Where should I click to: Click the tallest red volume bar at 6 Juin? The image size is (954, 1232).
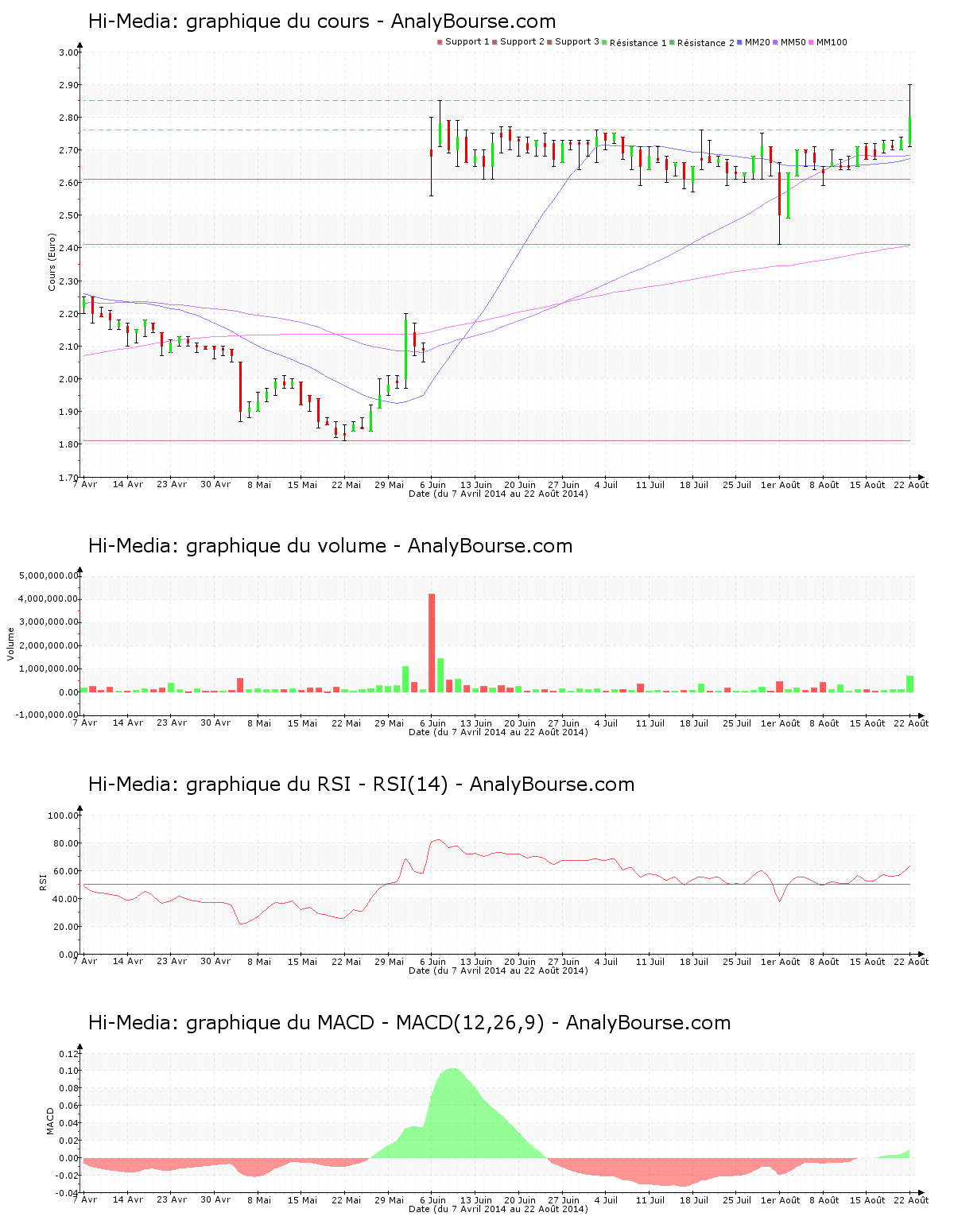[x=432, y=643]
